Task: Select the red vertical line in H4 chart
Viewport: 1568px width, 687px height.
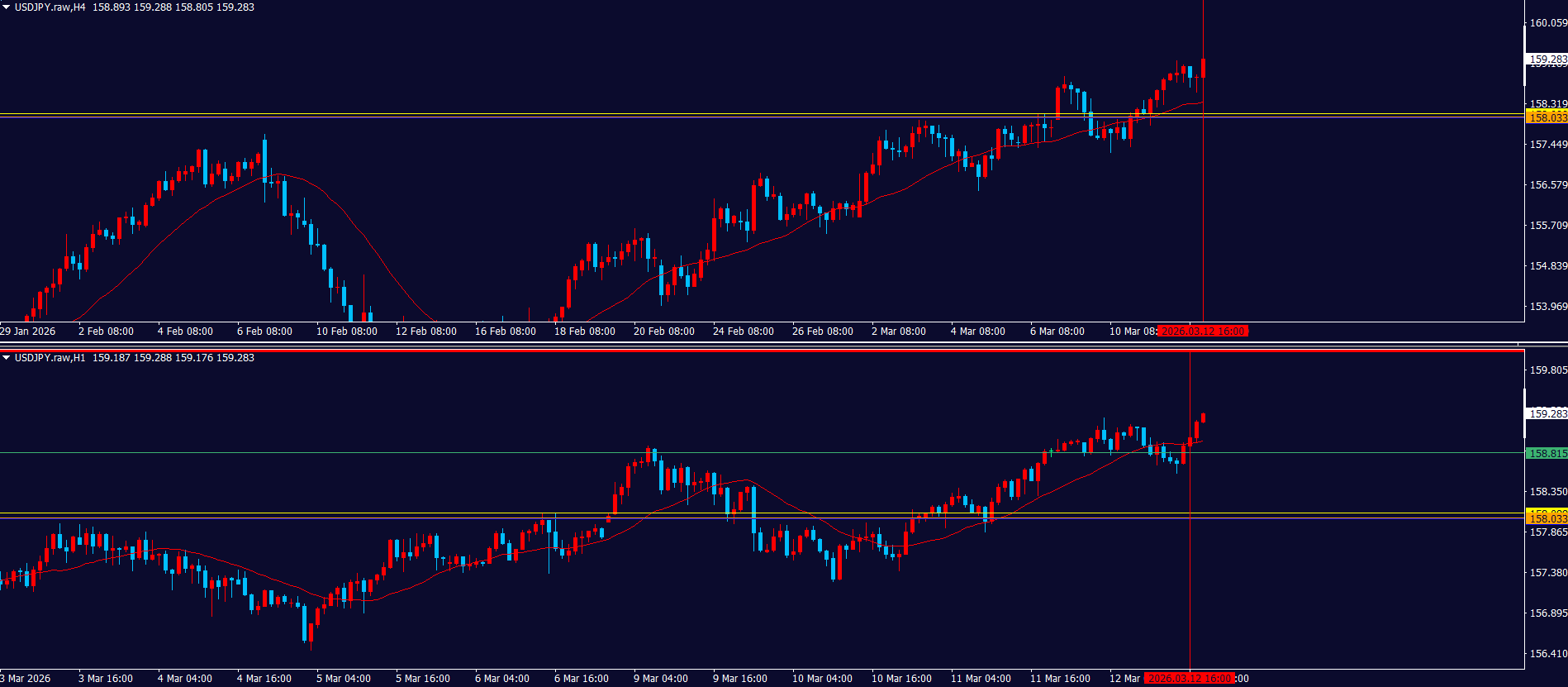Action: click(1204, 207)
